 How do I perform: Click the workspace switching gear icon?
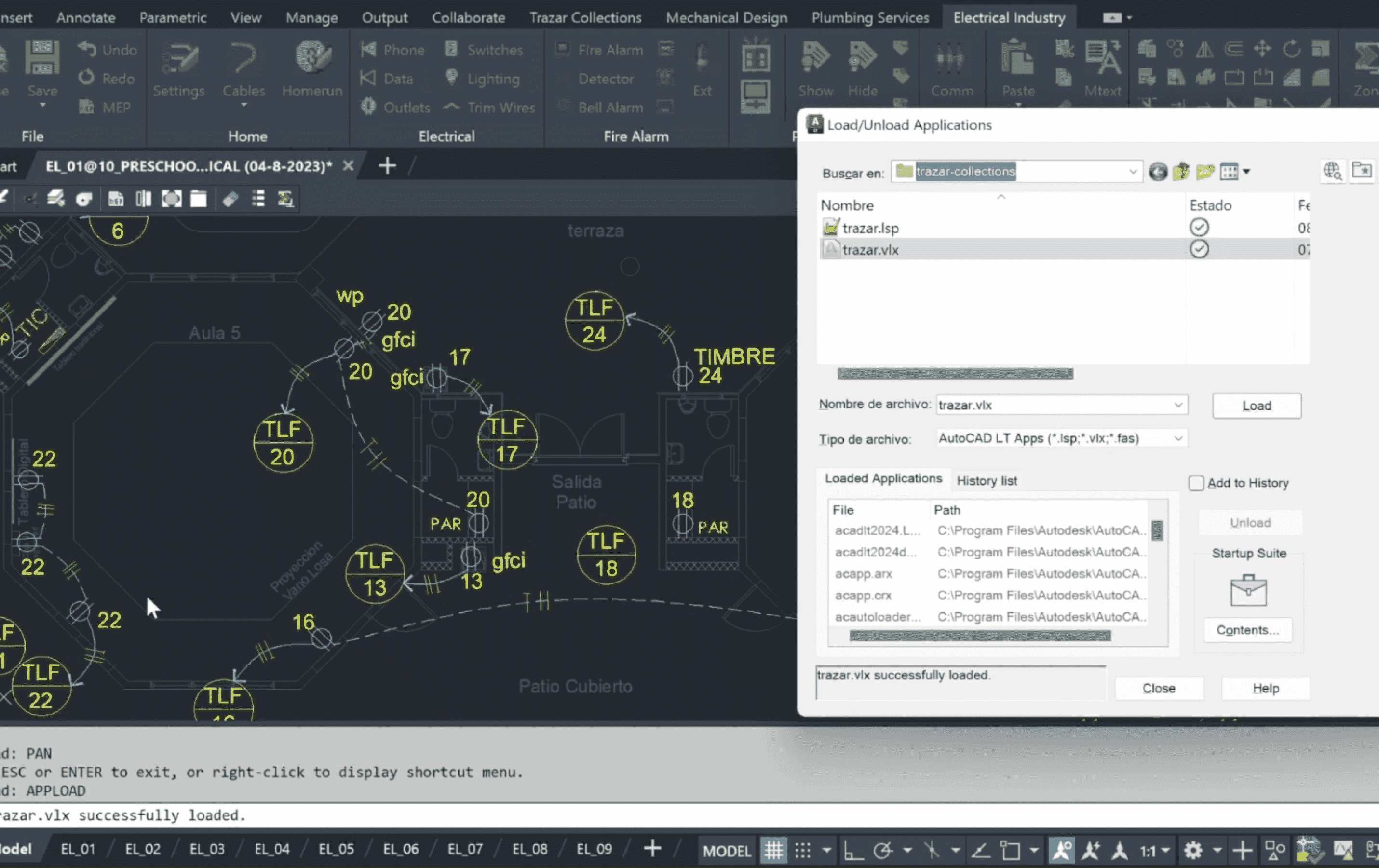[1193, 850]
